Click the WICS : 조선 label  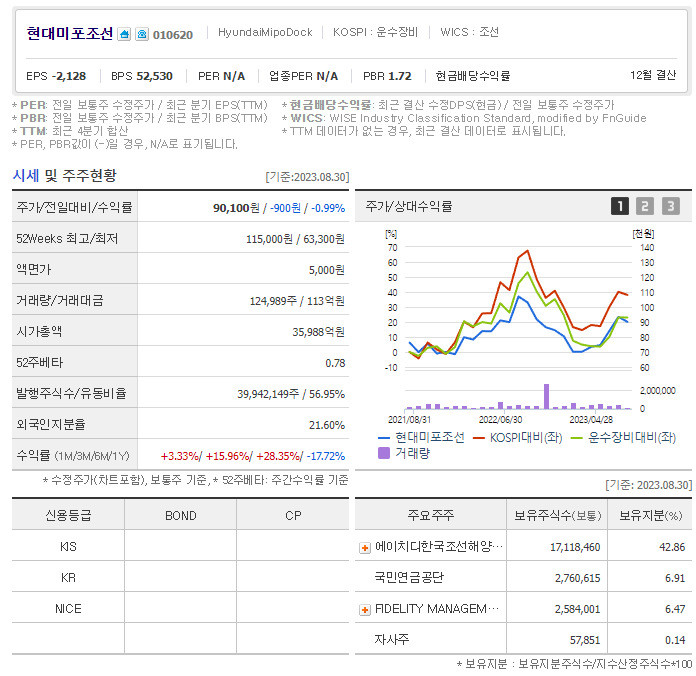[469, 32]
